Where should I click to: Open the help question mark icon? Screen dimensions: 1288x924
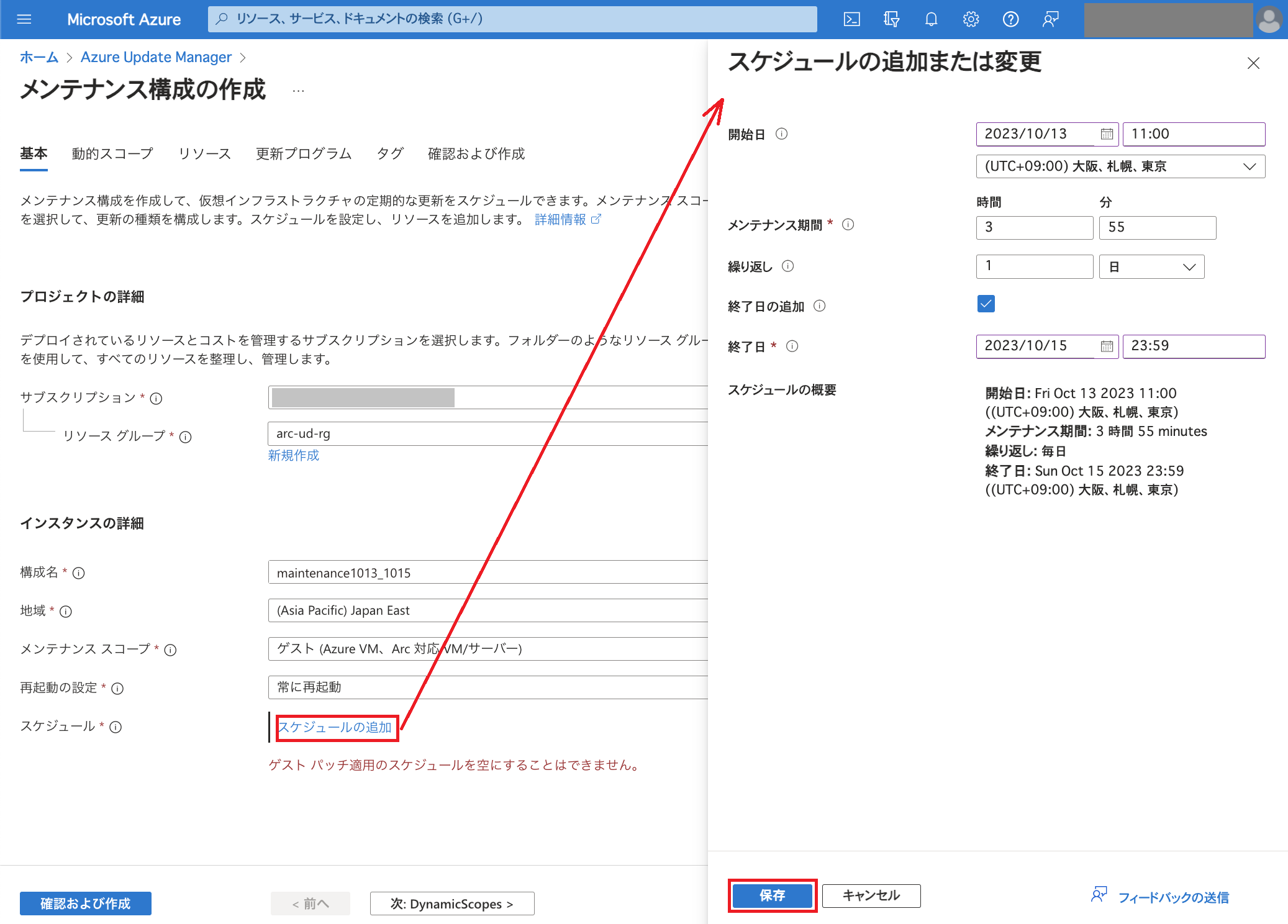(1010, 19)
